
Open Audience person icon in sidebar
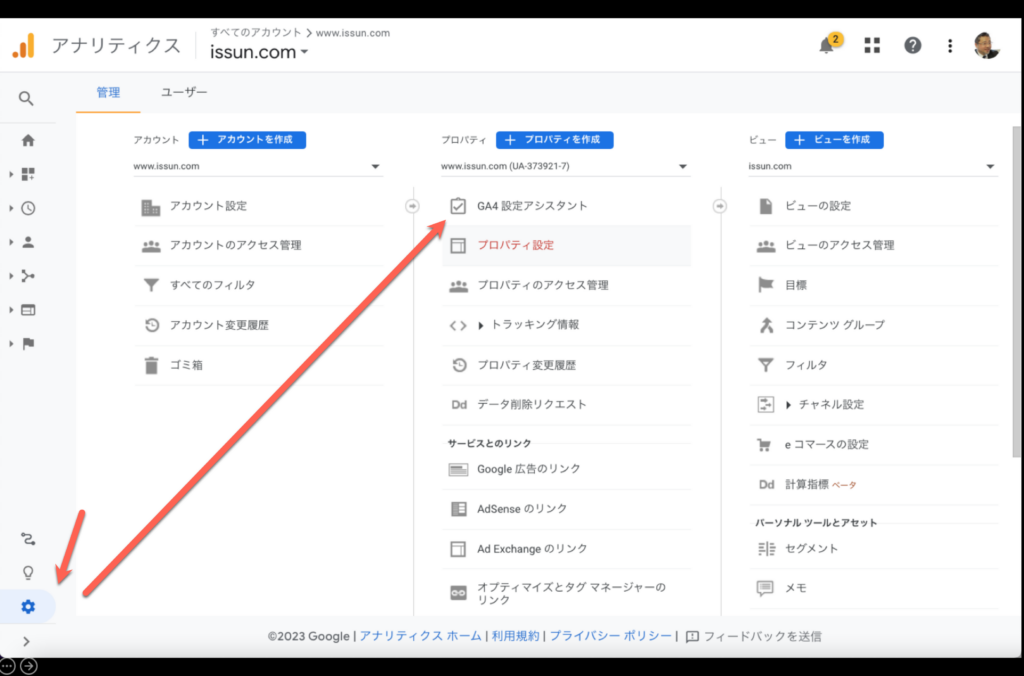point(28,242)
